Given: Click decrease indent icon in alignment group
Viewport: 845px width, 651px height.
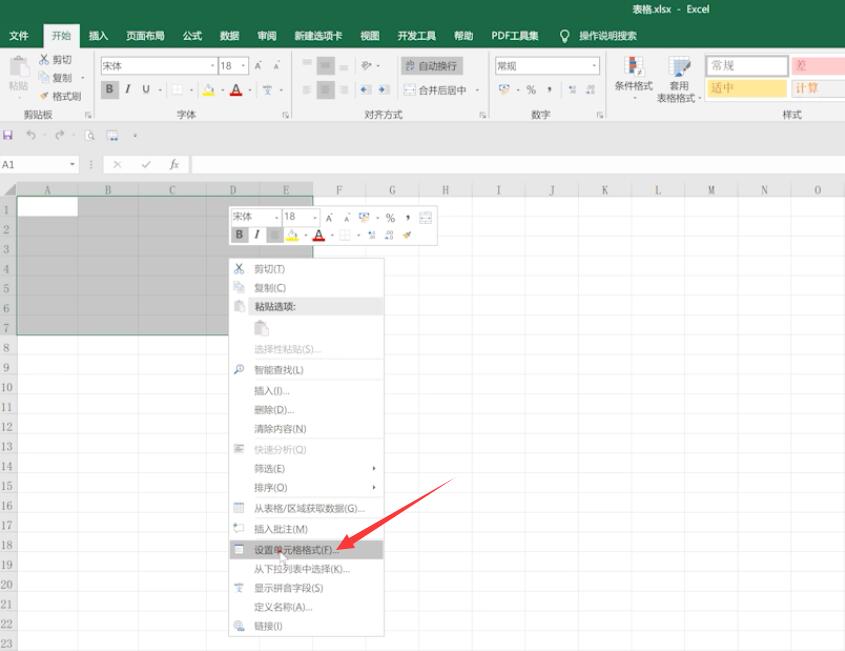Looking at the screenshot, I should point(365,89).
